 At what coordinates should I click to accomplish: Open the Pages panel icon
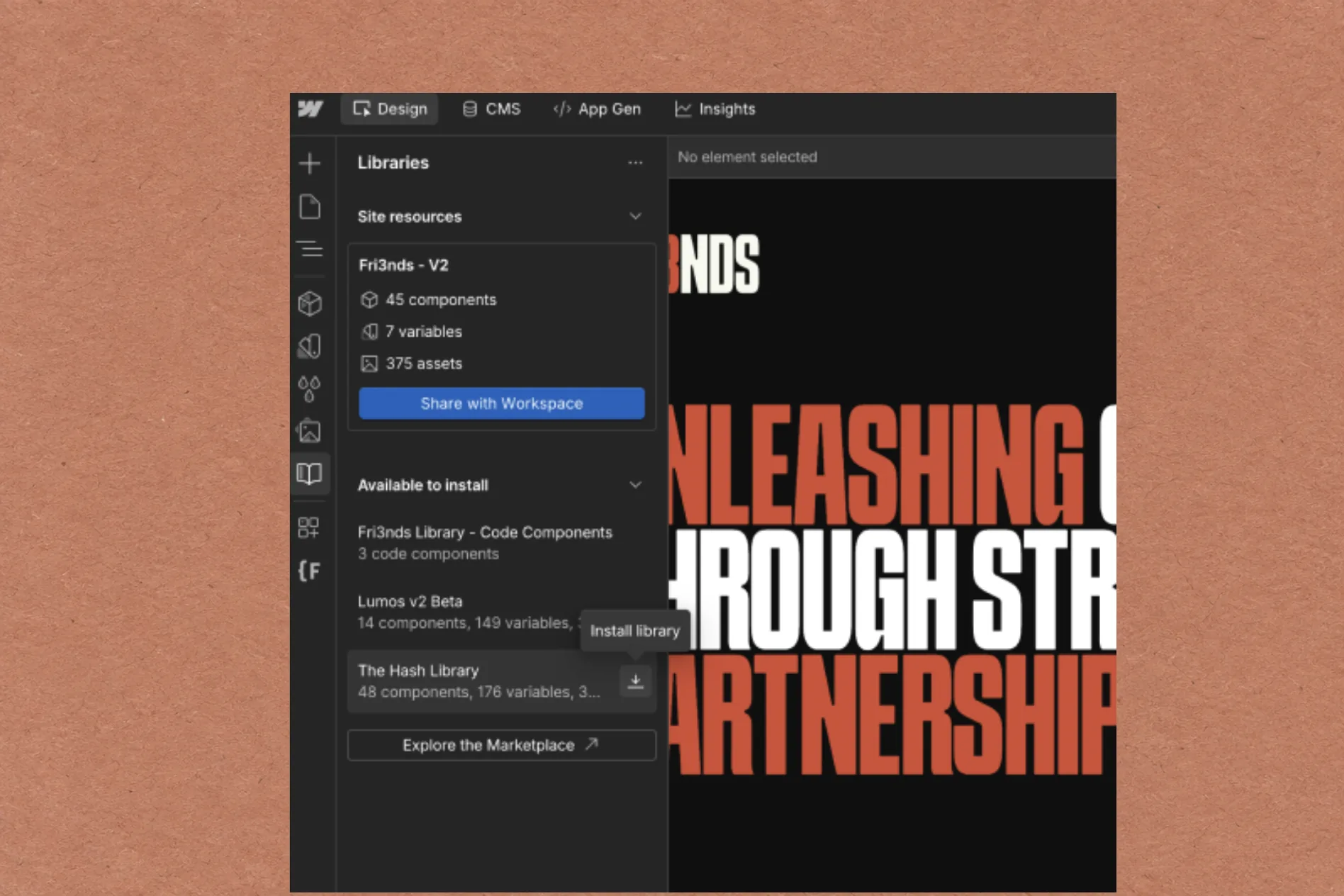pos(310,207)
